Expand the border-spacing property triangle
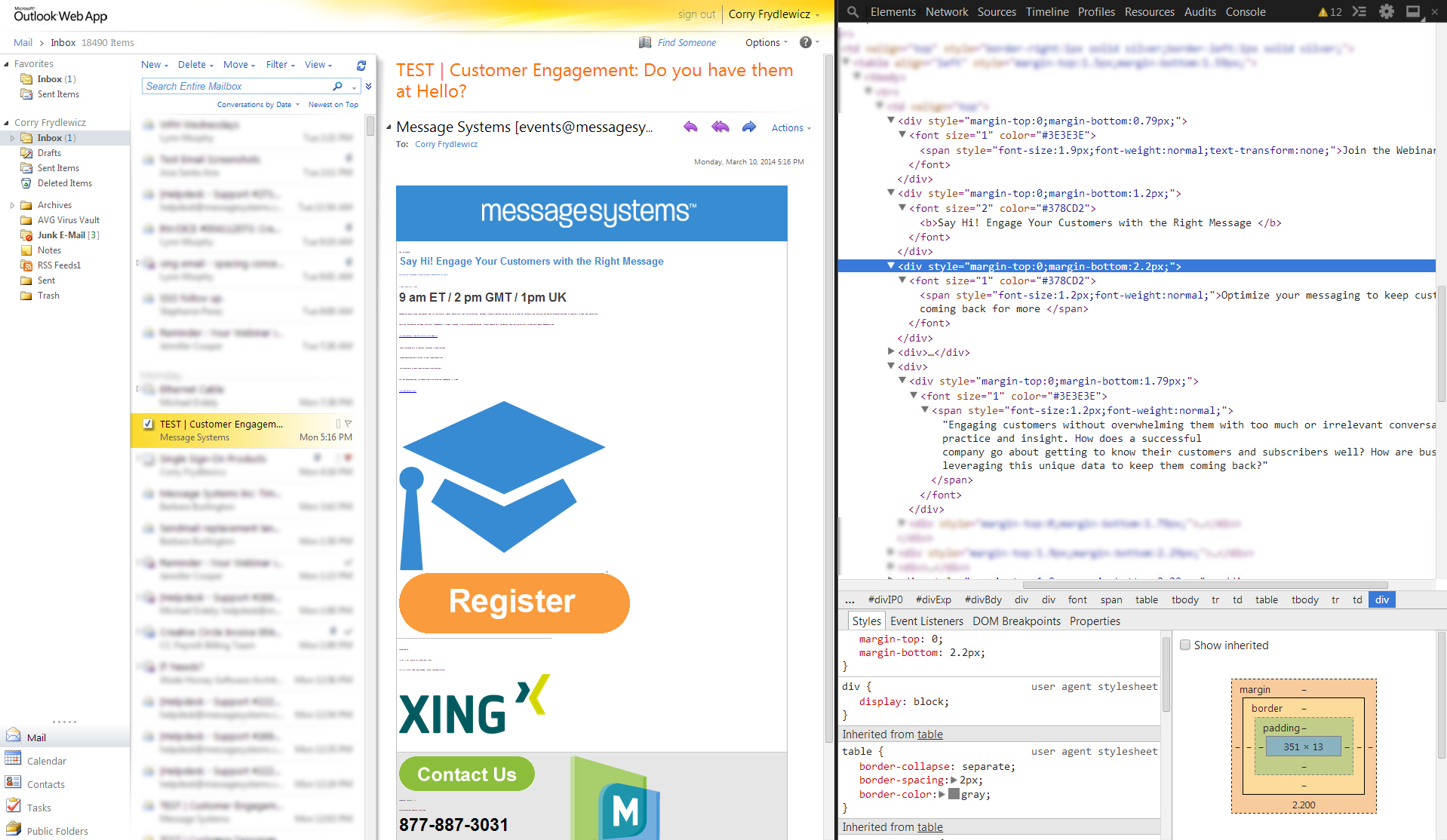 point(954,780)
